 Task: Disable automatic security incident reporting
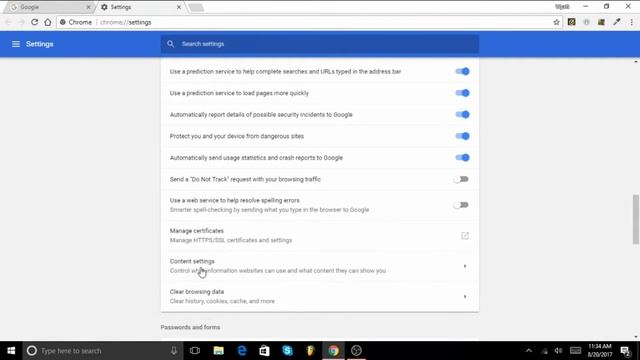(x=462, y=115)
